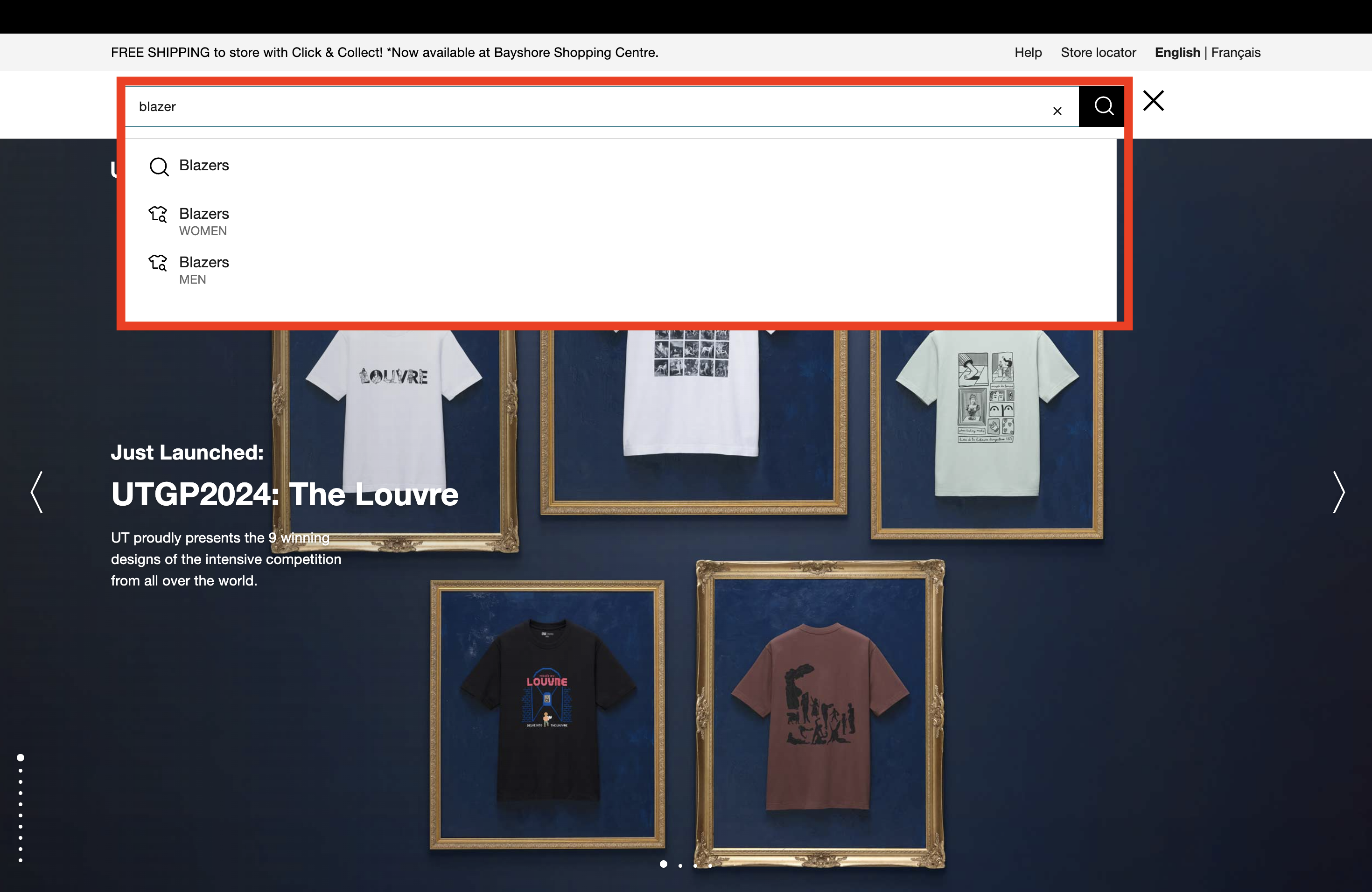The image size is (1372, 892).
Task: Select first horizontal carousel dot
Action: pyautogui.click(x=664, y=864)
